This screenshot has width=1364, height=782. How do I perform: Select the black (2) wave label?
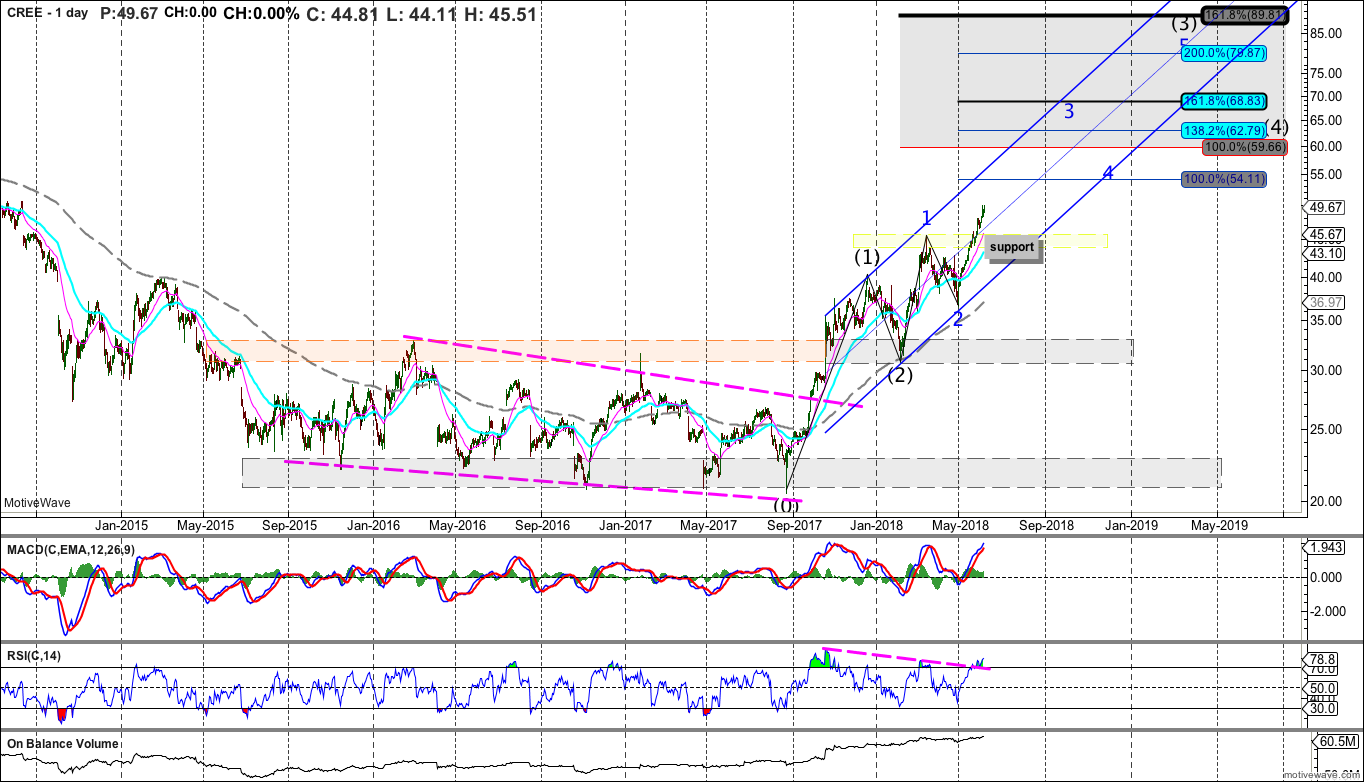(901, 376)
